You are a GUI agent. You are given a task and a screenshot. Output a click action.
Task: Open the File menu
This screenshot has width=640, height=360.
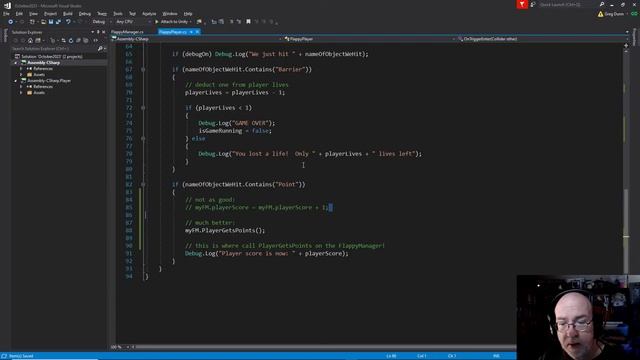click(6, 14)
